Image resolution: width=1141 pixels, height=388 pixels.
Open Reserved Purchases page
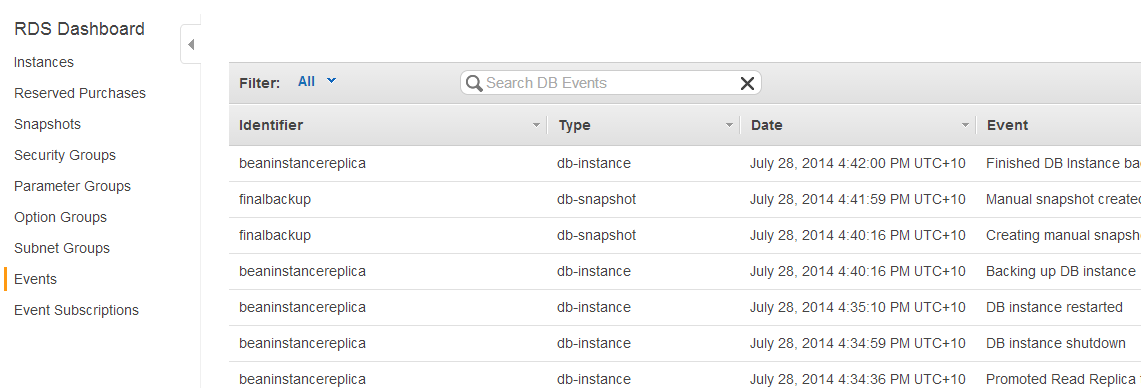[x=80, y=93]
